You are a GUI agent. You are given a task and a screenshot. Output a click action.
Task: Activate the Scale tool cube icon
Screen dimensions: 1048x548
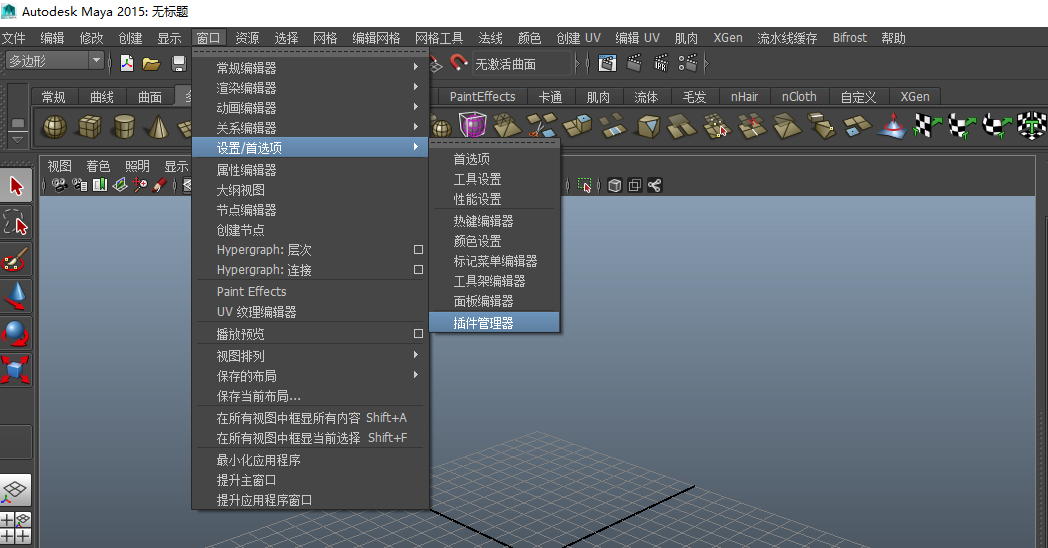click(x=16, y=370)
